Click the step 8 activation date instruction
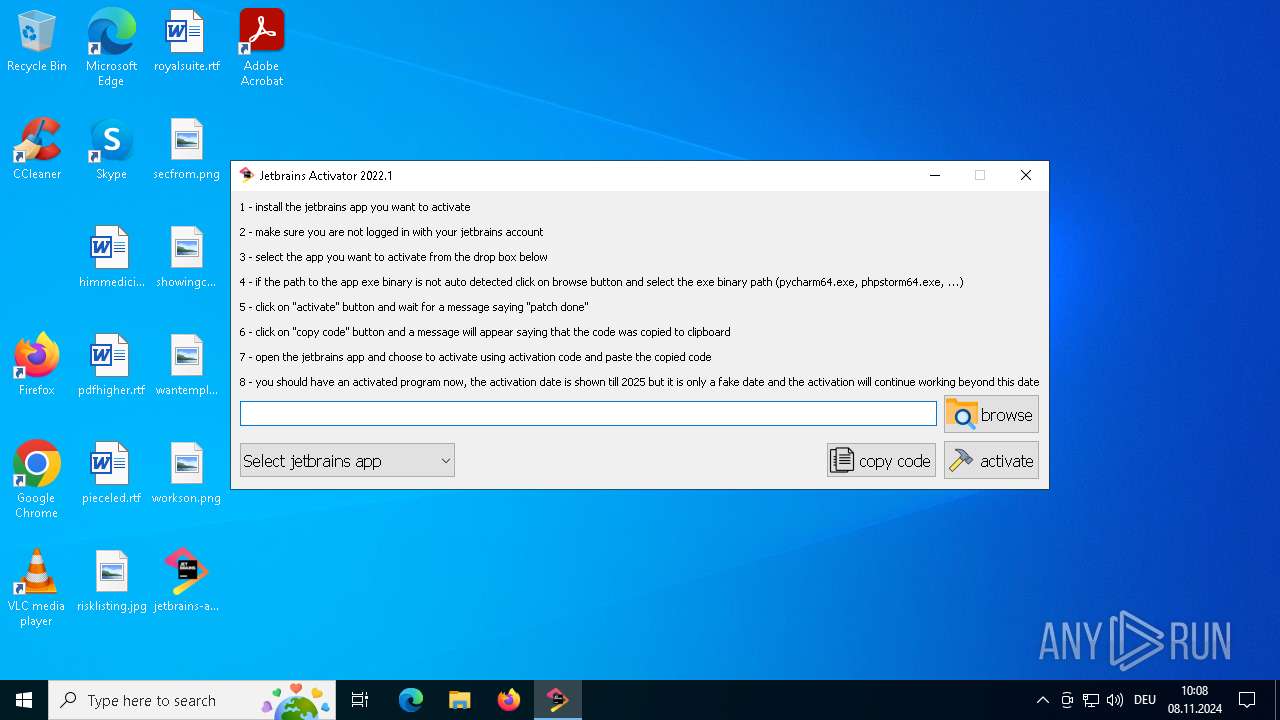 pyautogui.click(x=639, y=382)
